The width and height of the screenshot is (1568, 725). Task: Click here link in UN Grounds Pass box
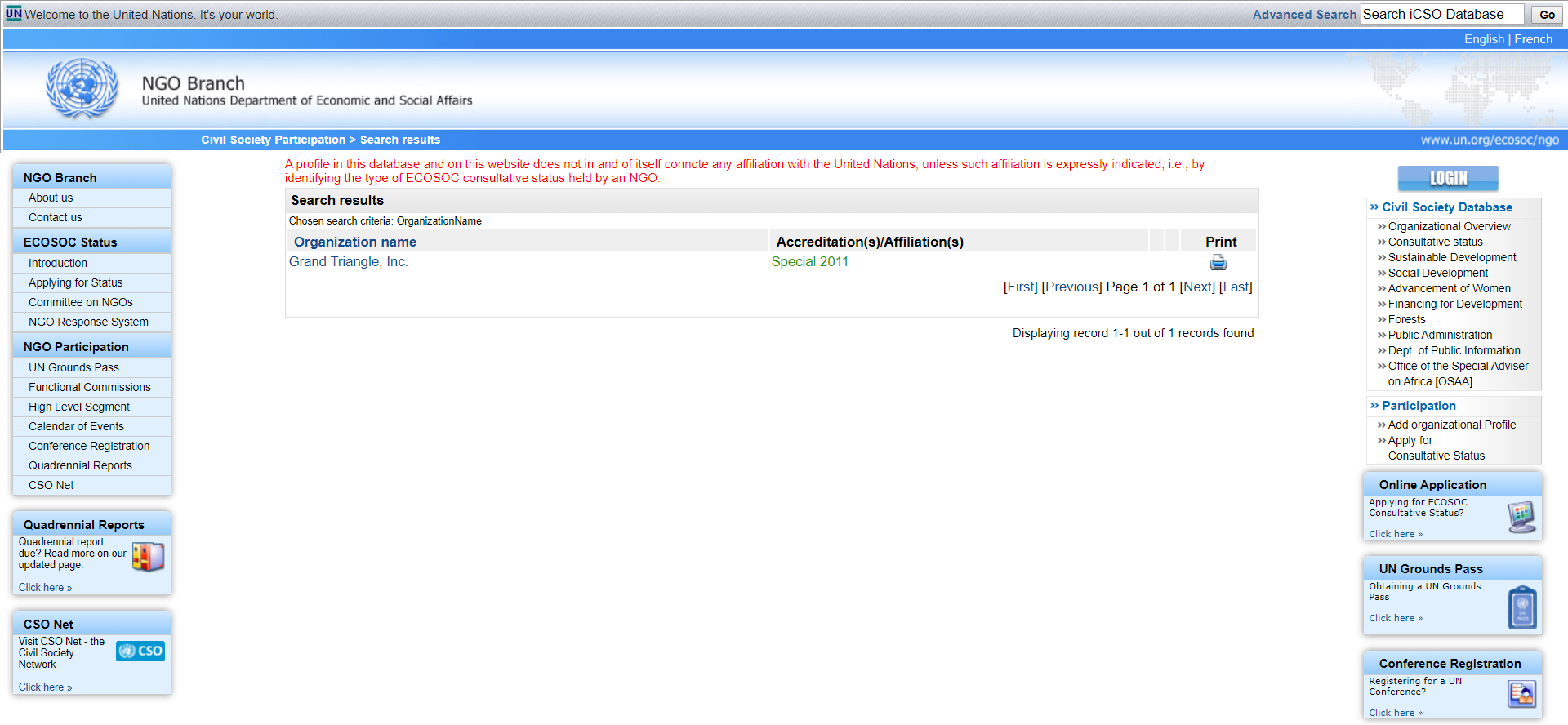1396,618
